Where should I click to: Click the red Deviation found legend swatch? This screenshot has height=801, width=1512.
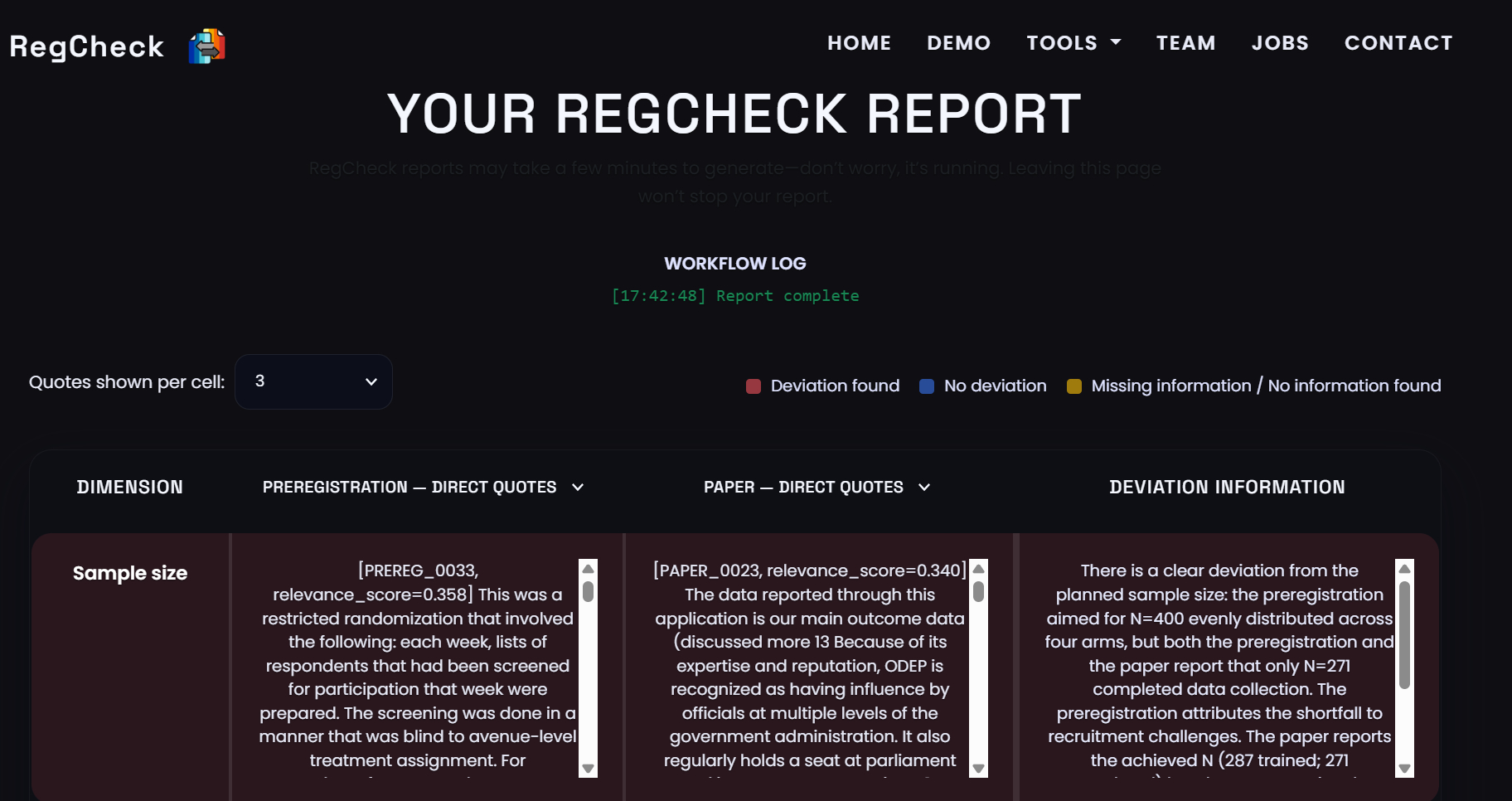754,386
